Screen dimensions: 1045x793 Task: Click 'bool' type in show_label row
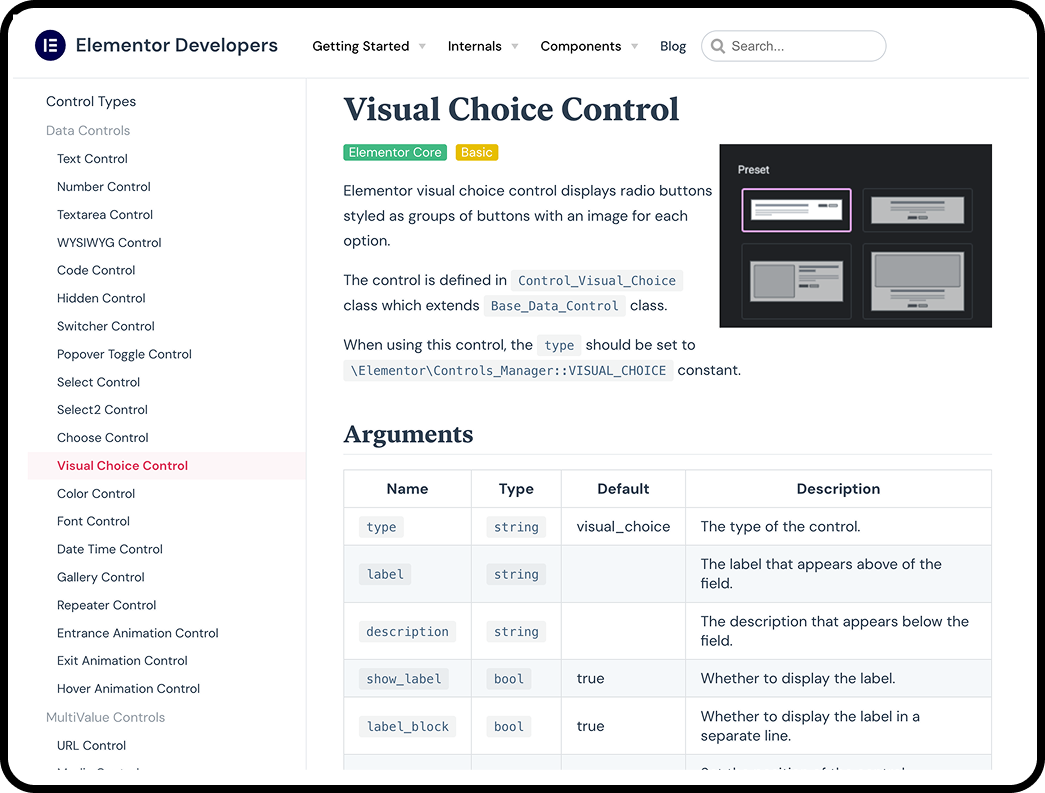[x=509, y=678]
